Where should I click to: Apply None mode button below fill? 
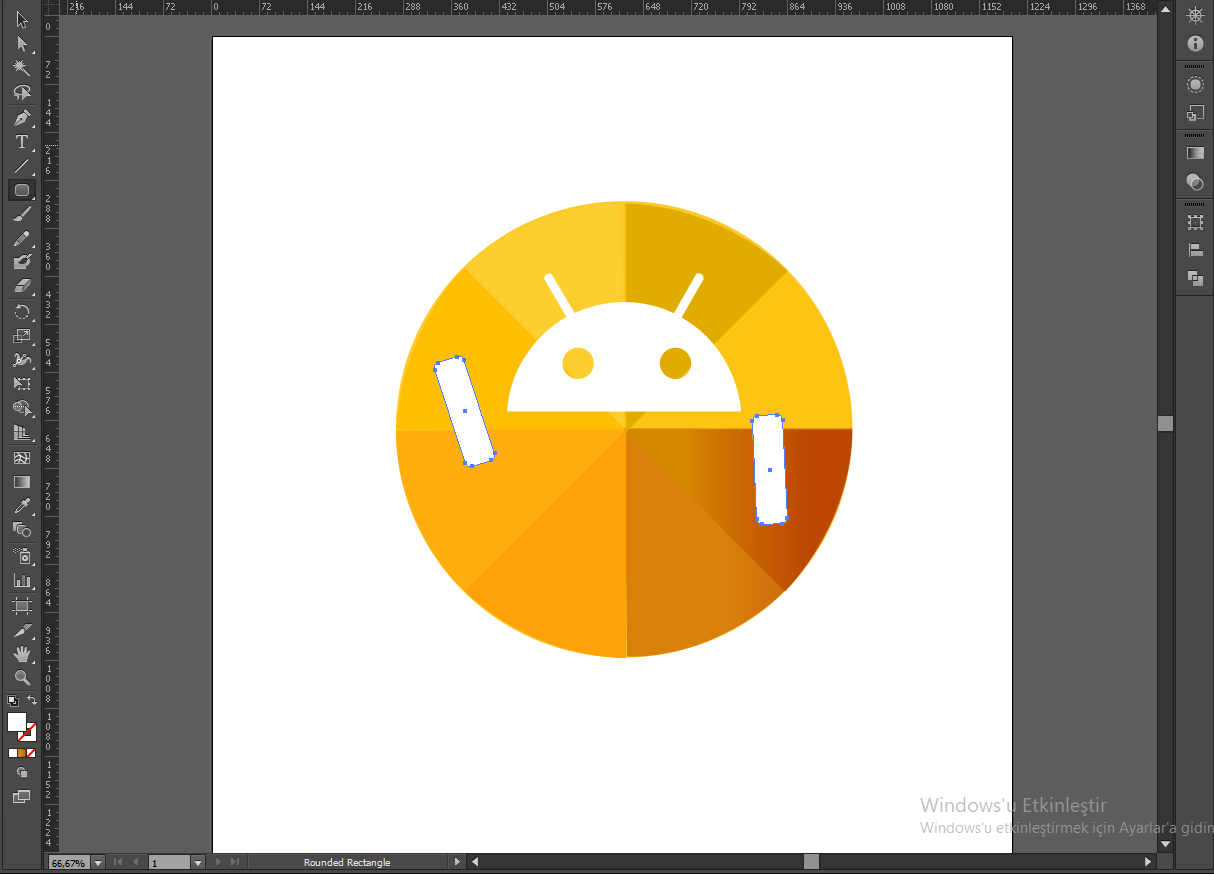click(x=31, y=753)
